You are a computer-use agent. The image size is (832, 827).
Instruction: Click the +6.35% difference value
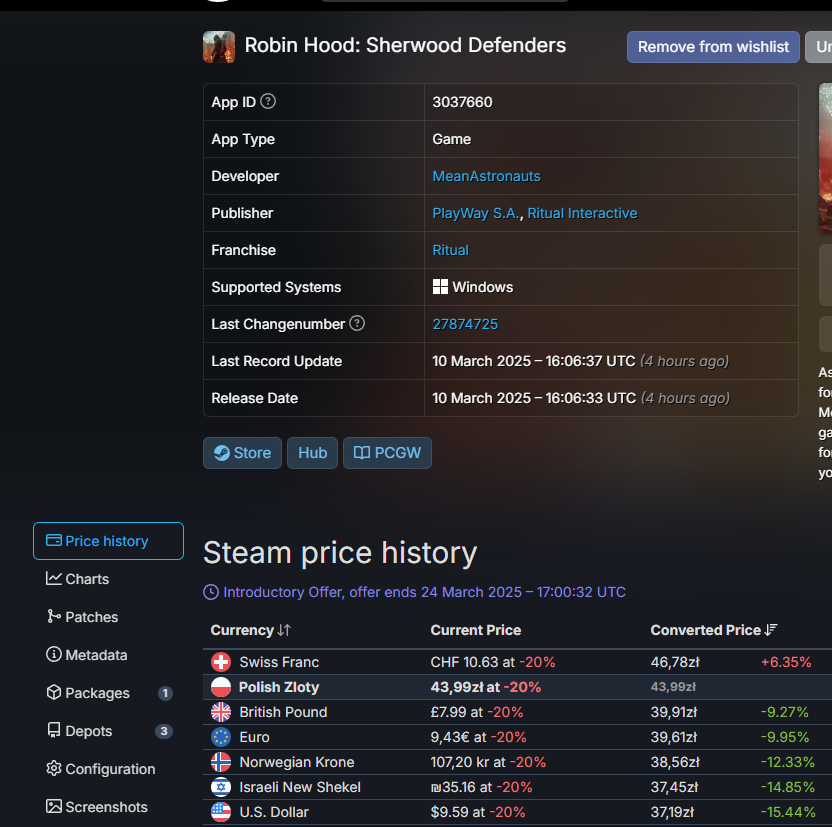[x=786, y=662]
